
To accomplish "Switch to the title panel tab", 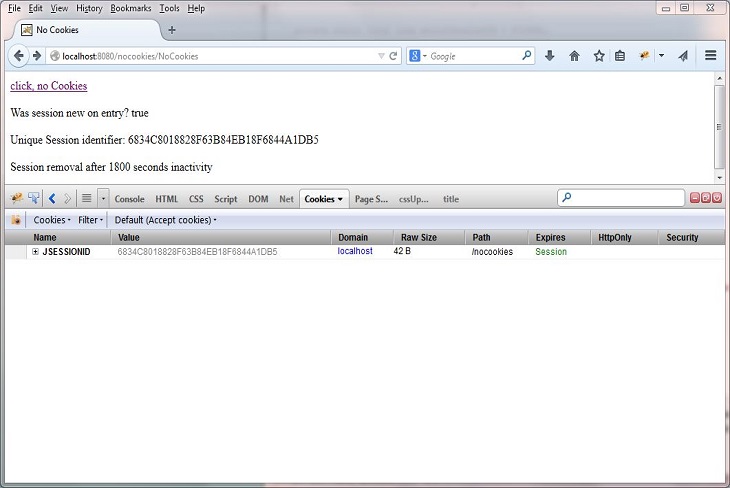I will click(451, 199).
